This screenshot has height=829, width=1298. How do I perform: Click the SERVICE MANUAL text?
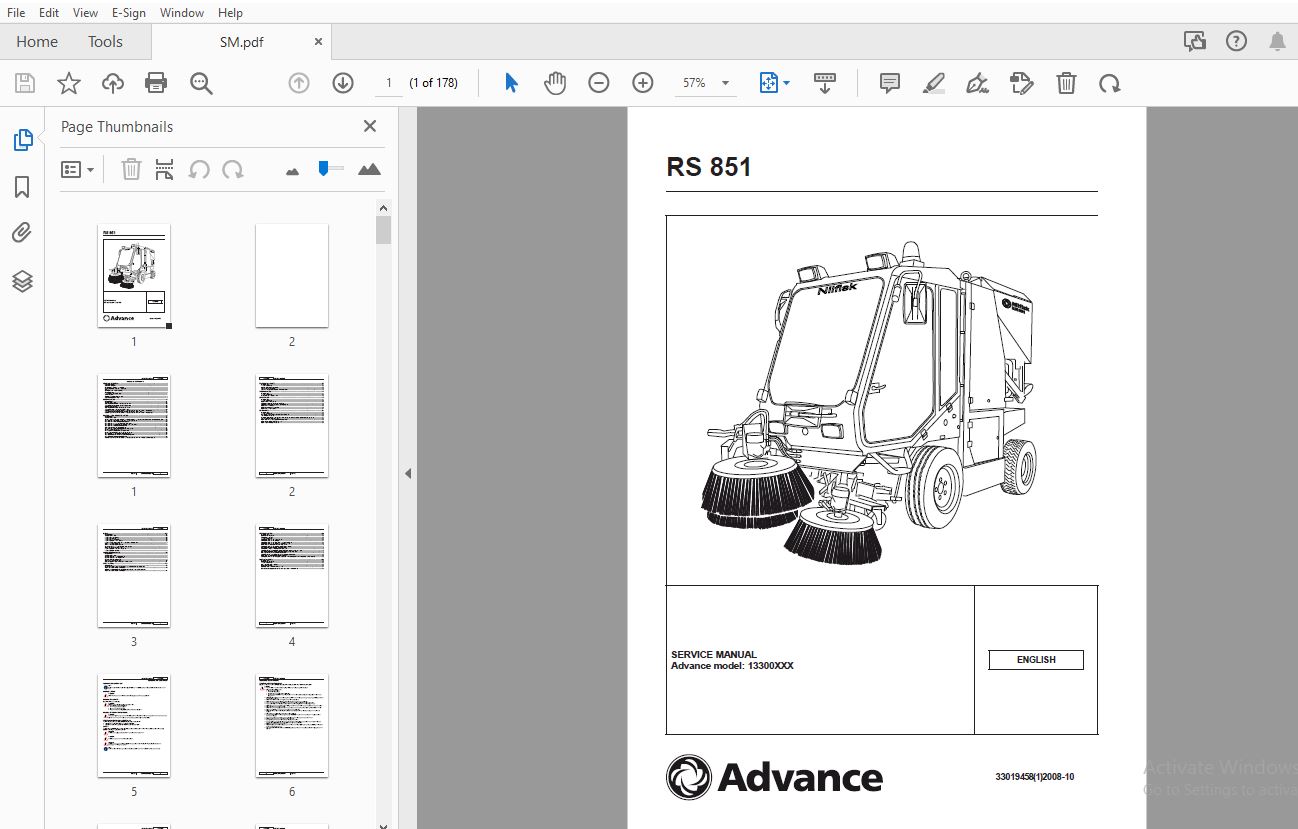[714, 655]
